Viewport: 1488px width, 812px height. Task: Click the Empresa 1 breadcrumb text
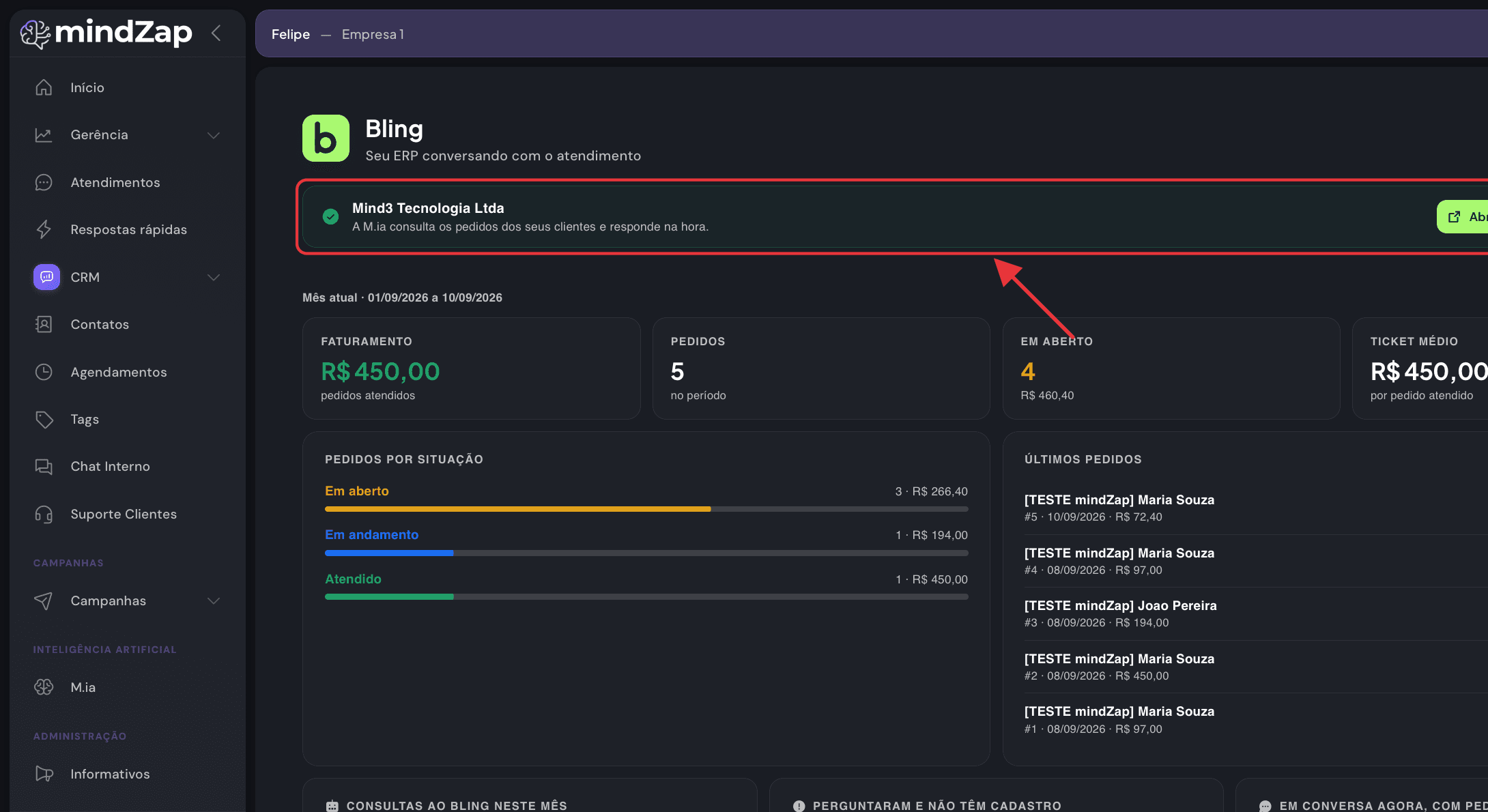(373, 34)
